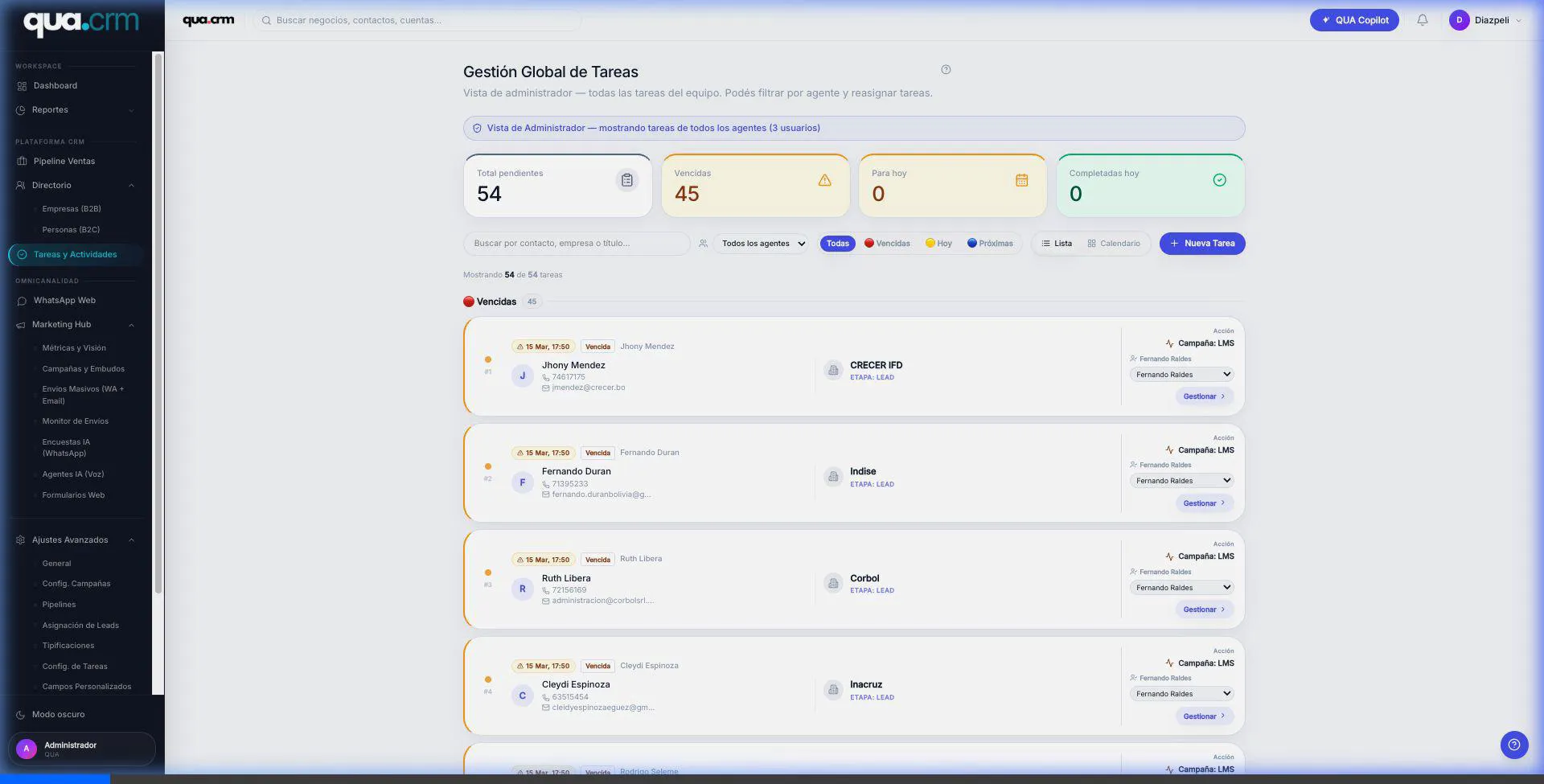Select the Pipeline Ventas sidebar icon
The height and width of the screenshot is (784, 1544).
tap(20, 161)
